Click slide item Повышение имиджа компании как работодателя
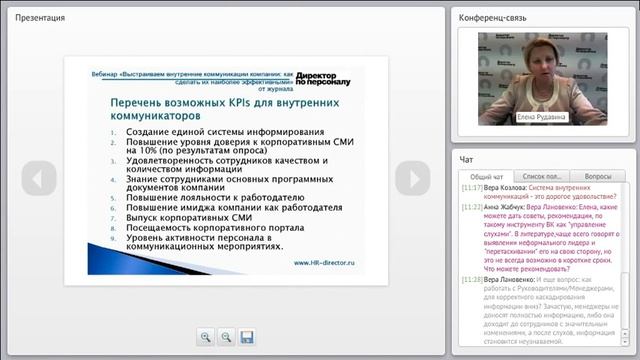 click(234, 207)
